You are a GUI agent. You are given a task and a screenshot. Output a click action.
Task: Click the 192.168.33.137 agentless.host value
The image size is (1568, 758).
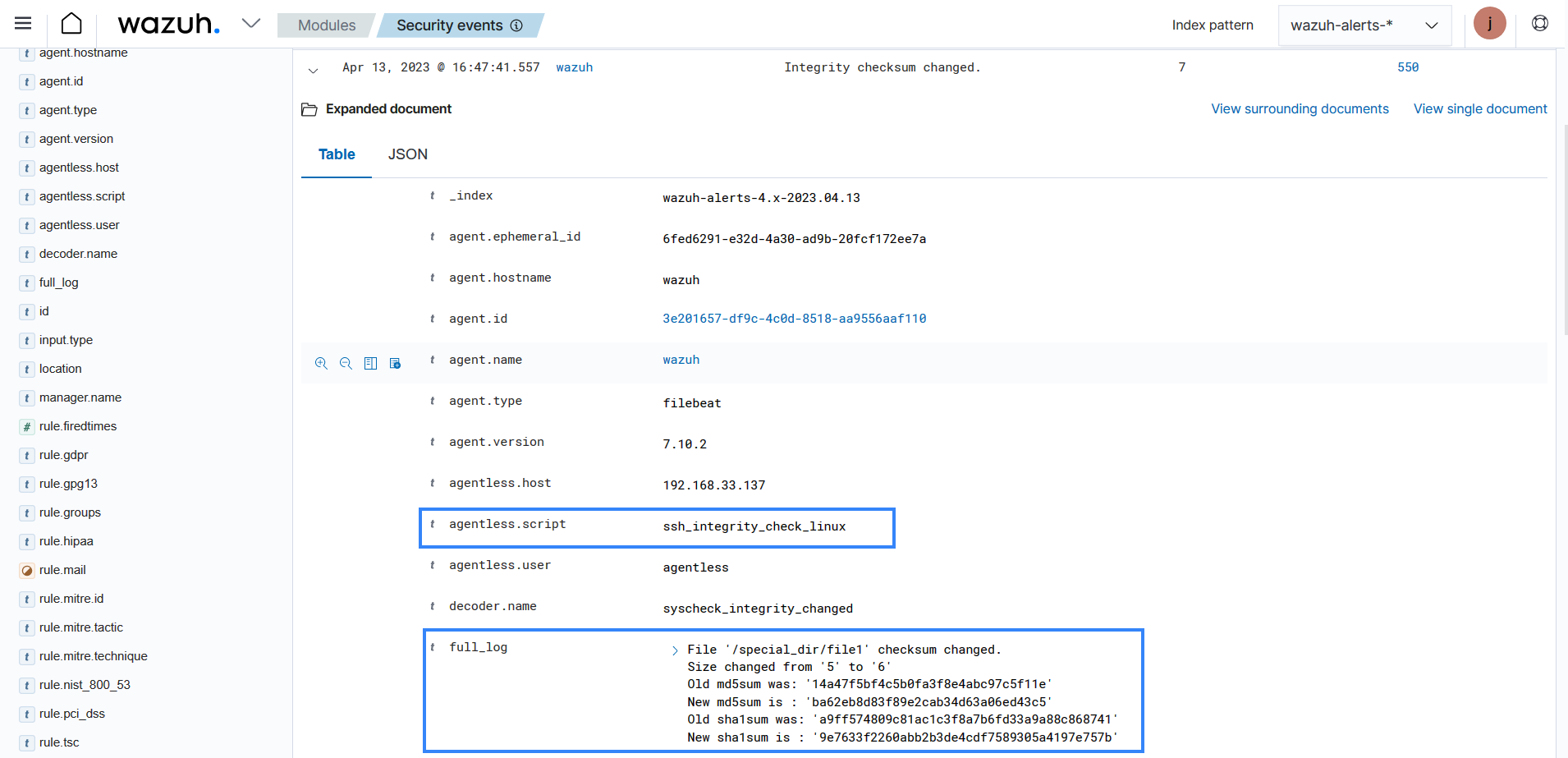[x=713, y=485]
